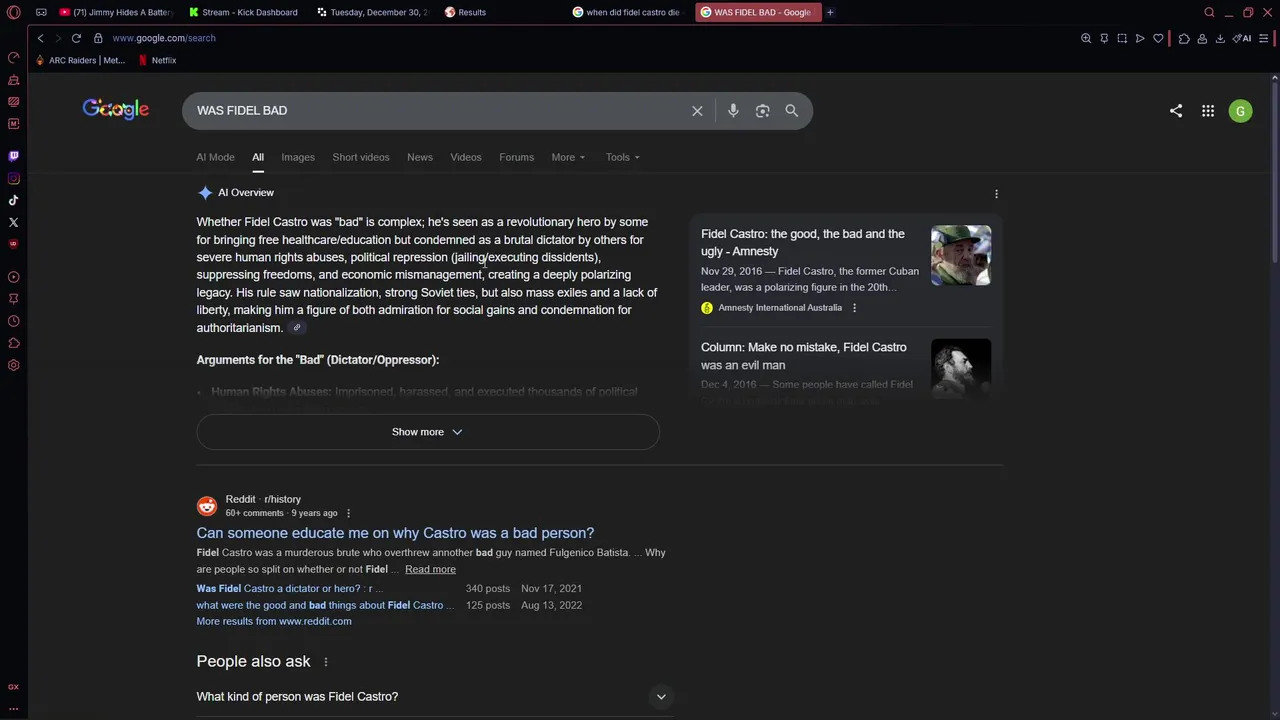Open the AI assistant toolbar icon
The height and width of the screenshot is (720, 1280).
click(1242, 38)
